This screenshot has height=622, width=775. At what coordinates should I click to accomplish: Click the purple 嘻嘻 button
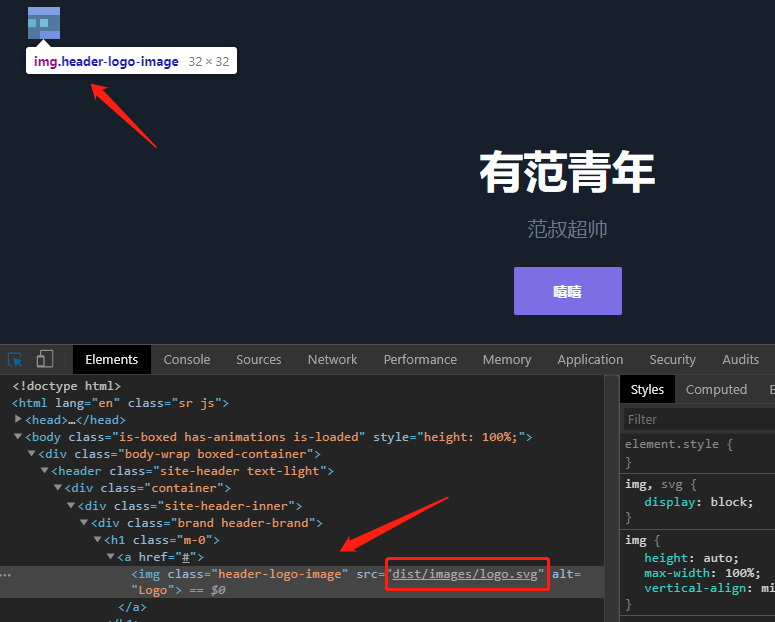tap(568, 291)
